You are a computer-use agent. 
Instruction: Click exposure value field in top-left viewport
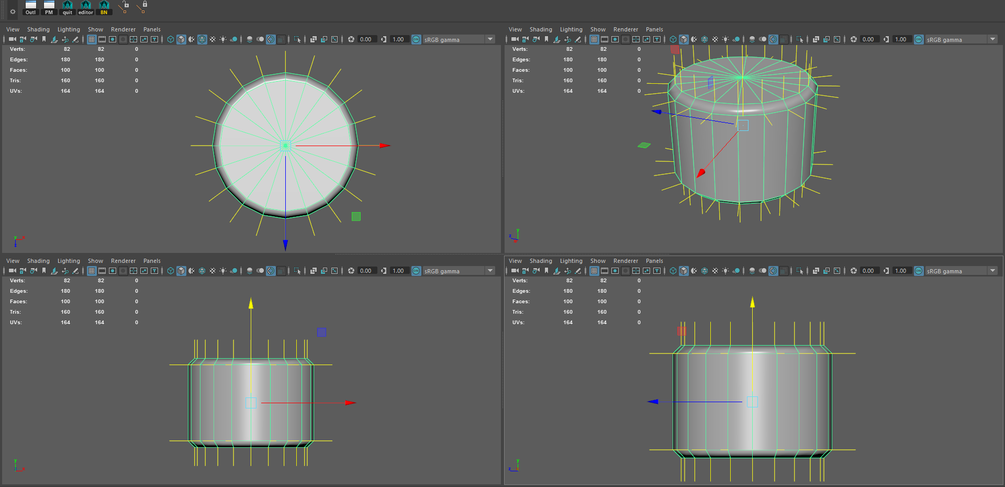point(366,39)
